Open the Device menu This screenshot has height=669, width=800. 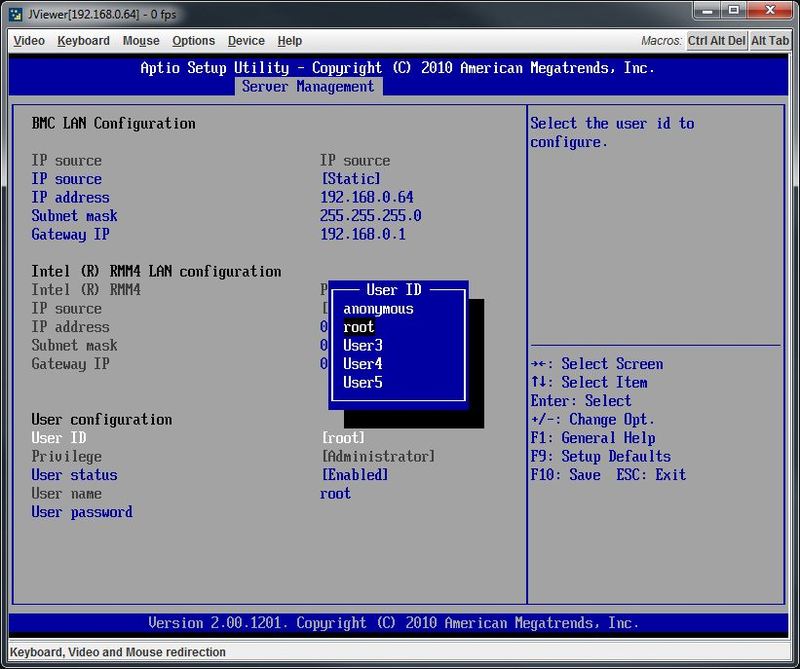tap(246, 41)
